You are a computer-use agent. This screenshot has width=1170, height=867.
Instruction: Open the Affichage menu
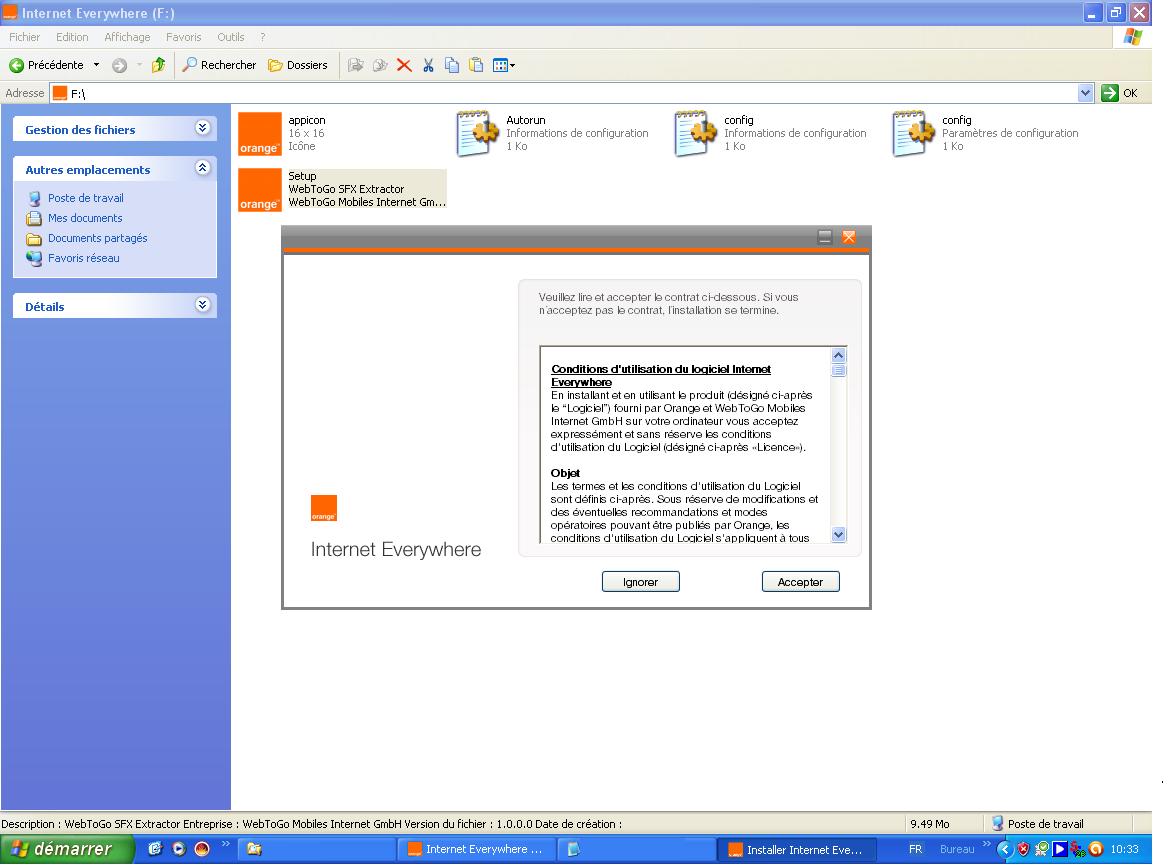127,37
